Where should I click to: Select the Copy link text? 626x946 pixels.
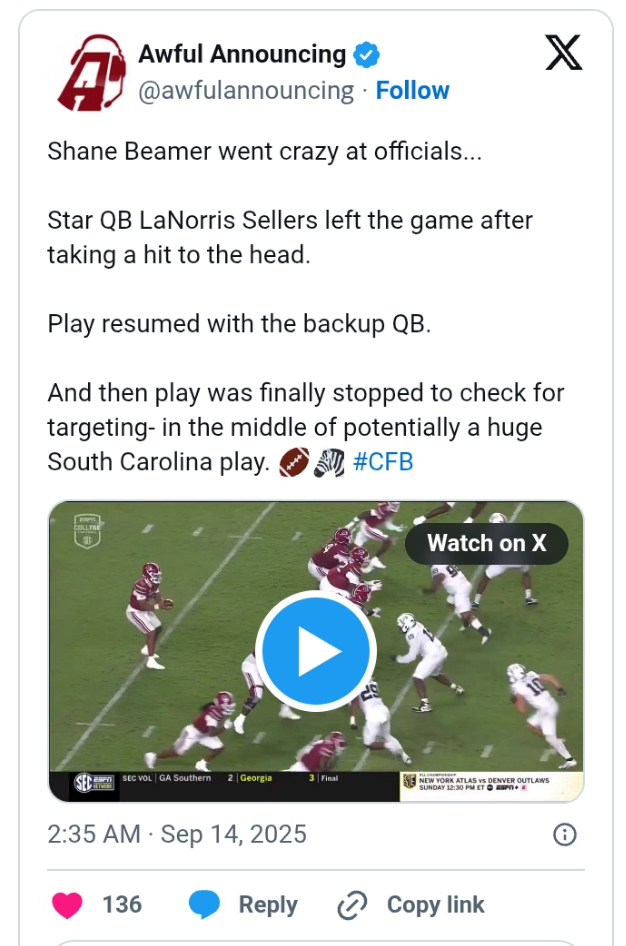click(x=435, y=905)
